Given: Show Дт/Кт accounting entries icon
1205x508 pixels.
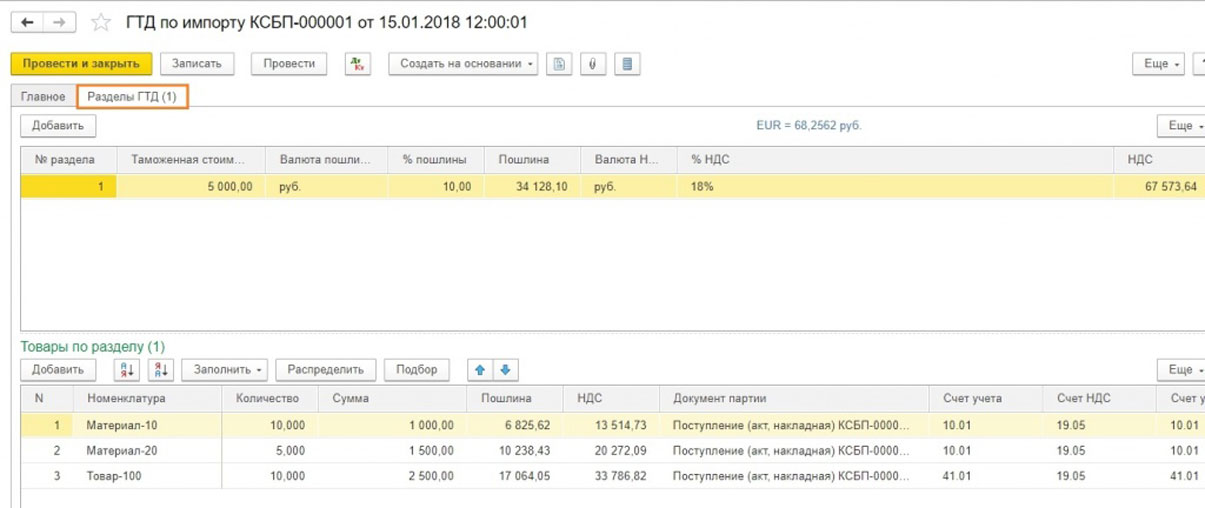Looking at the screenshot, I should [357, 64].
